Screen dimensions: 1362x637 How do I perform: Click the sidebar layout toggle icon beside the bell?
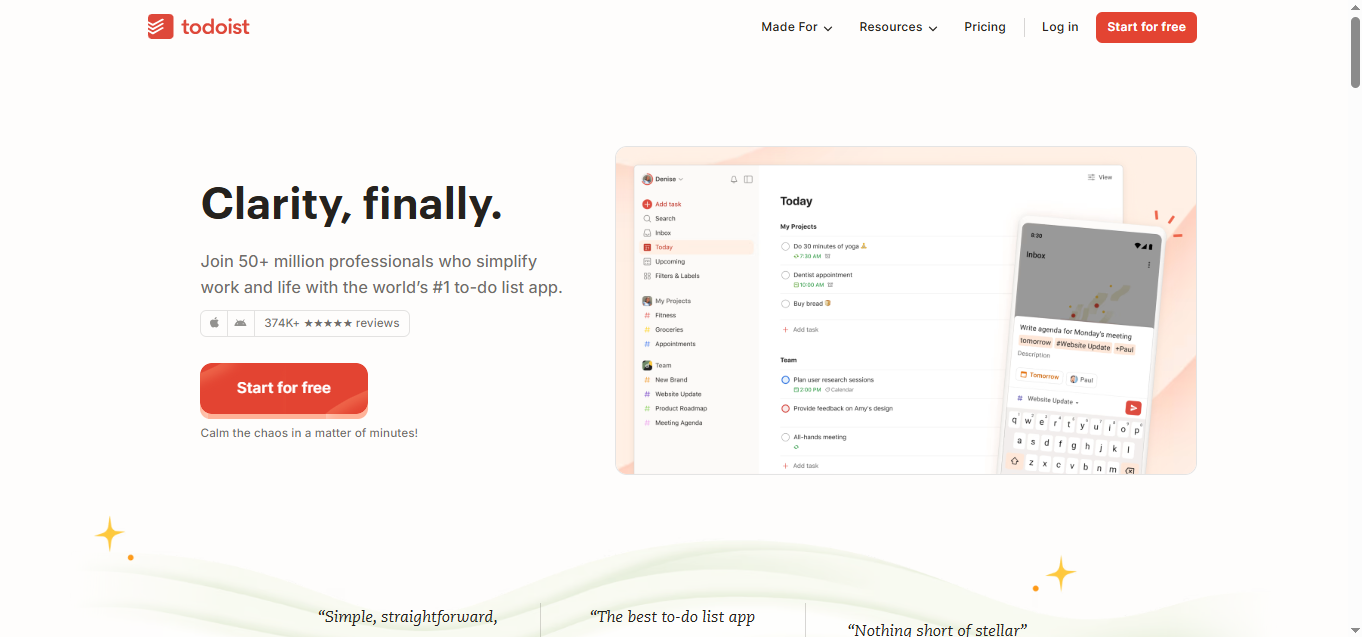coord(748,179)
